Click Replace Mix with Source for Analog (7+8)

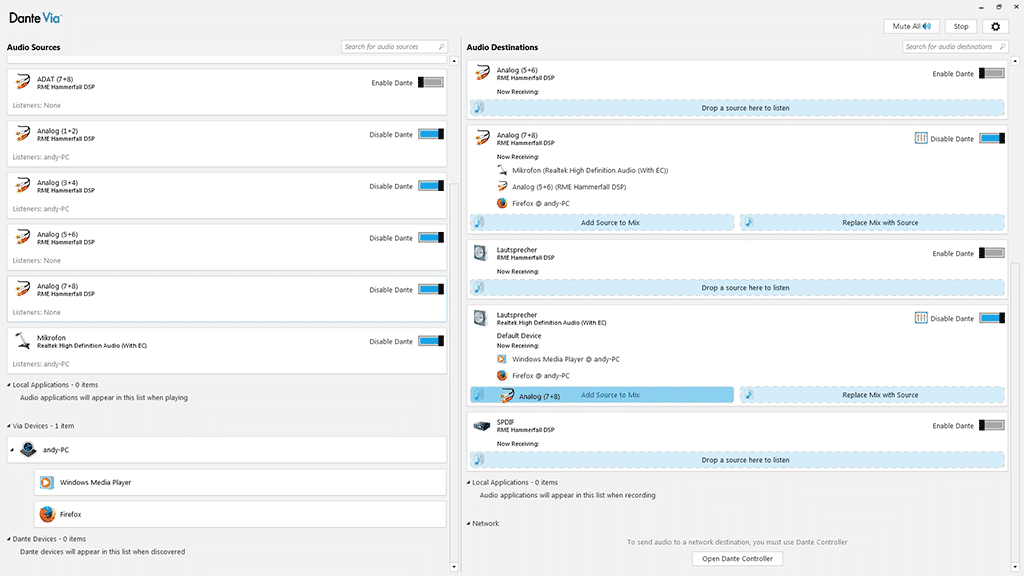(871, 223)
